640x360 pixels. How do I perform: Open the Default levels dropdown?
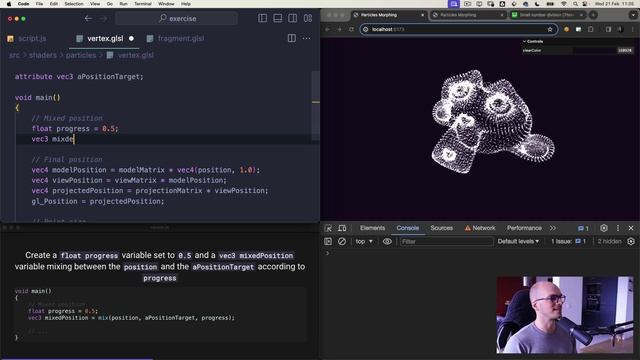click(518, 242)
